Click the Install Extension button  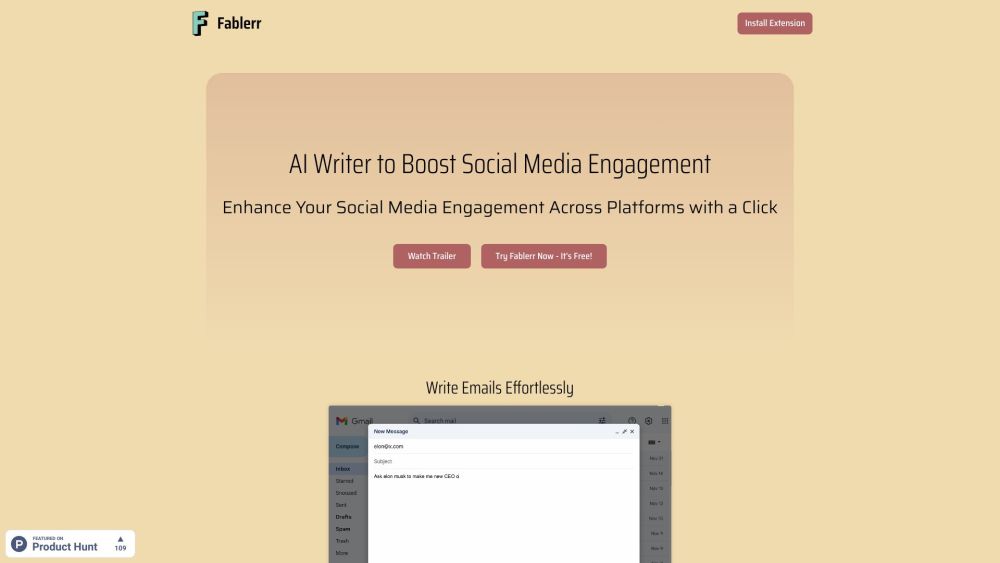coord(775,23)
